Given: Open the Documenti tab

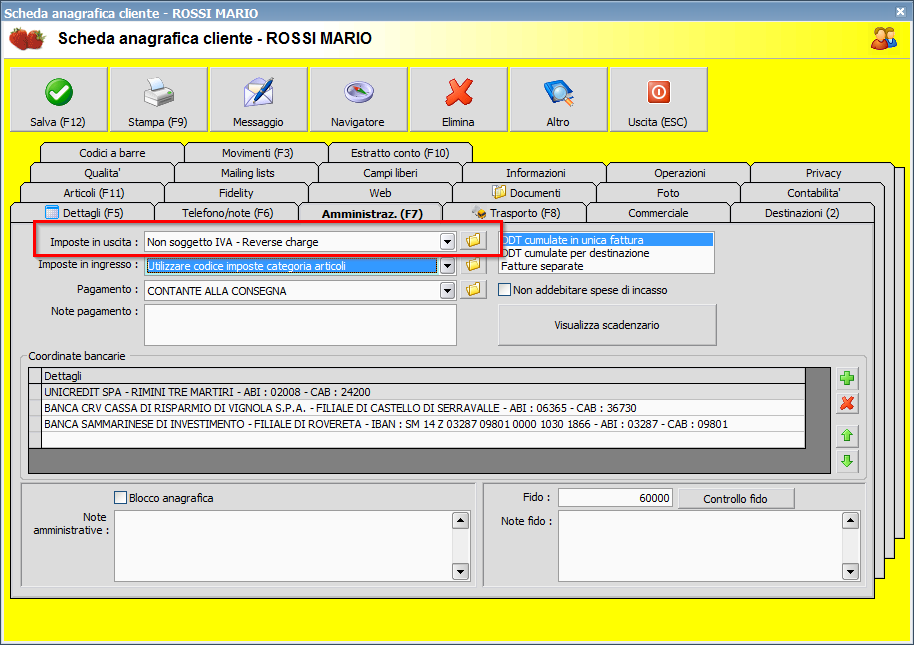Looking at the screenshot, I should pos(525,193).
